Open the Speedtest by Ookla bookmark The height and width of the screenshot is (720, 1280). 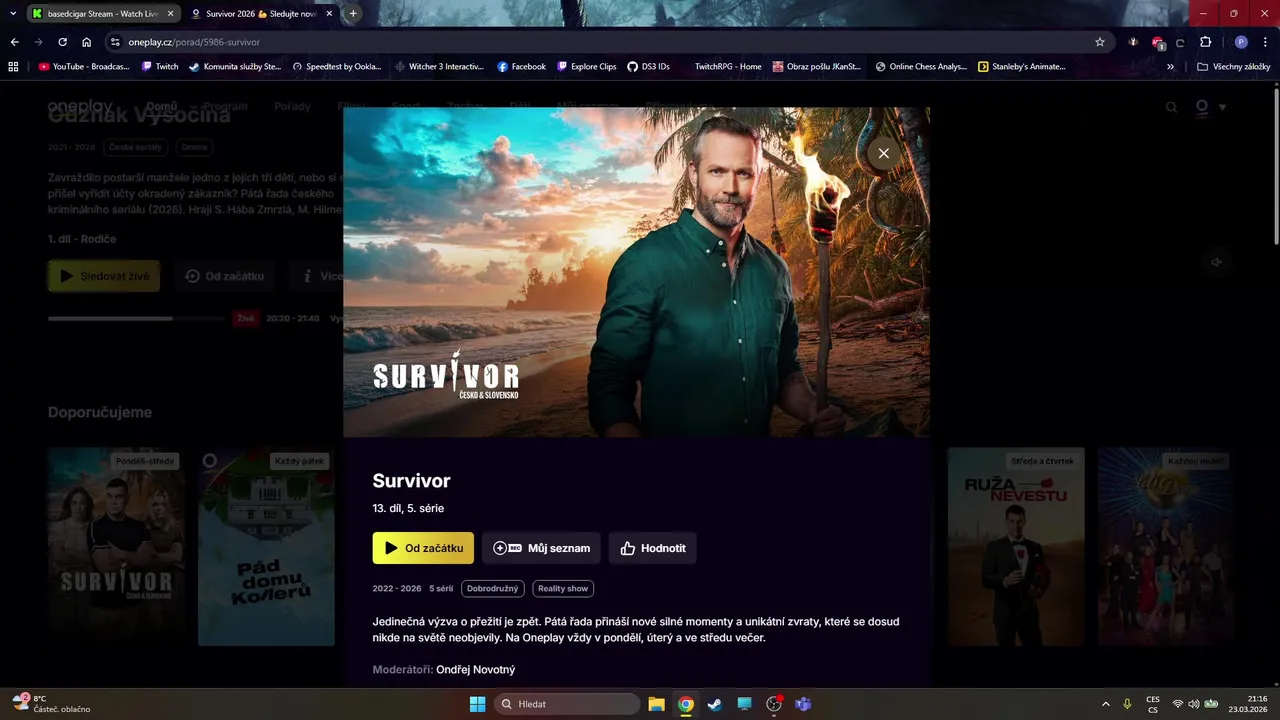(x=337, y=67)
